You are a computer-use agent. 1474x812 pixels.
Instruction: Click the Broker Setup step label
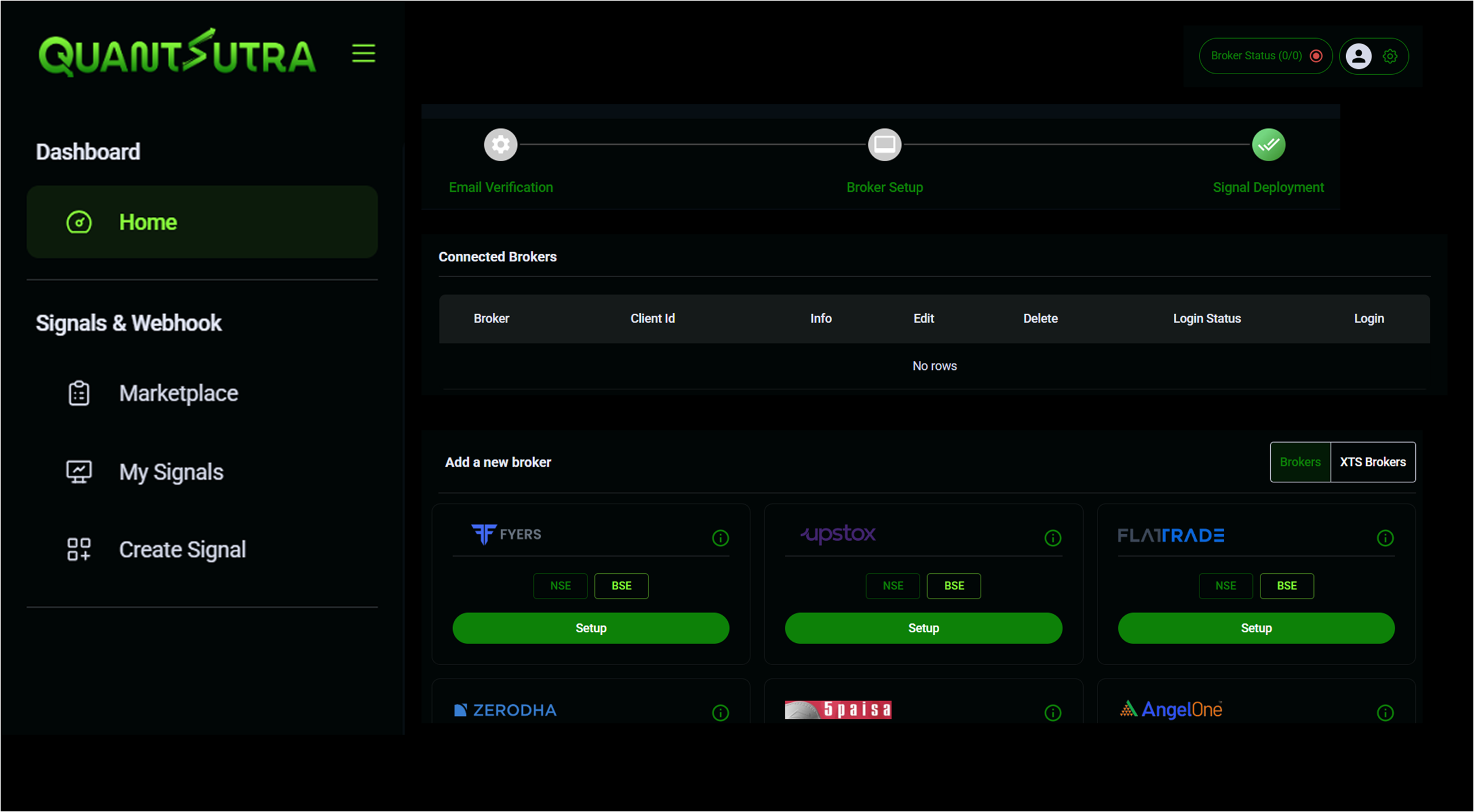(884, 187)
